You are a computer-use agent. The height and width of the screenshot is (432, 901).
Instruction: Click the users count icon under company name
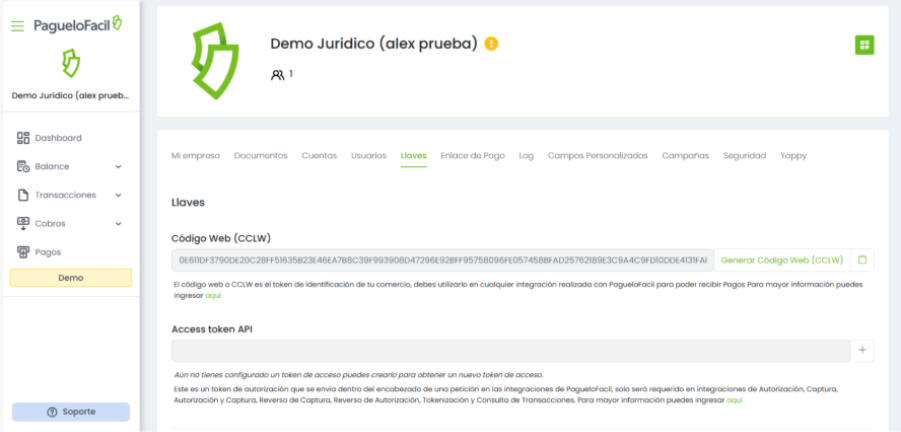277,75
